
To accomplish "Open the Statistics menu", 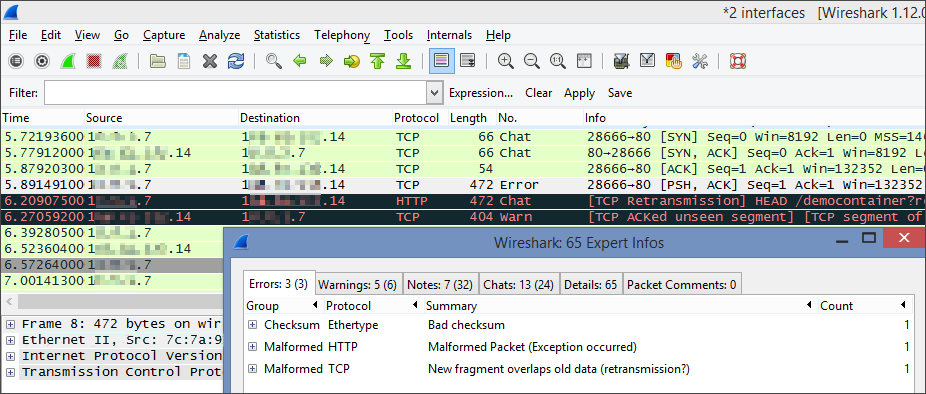I will (x=277, y=35).
